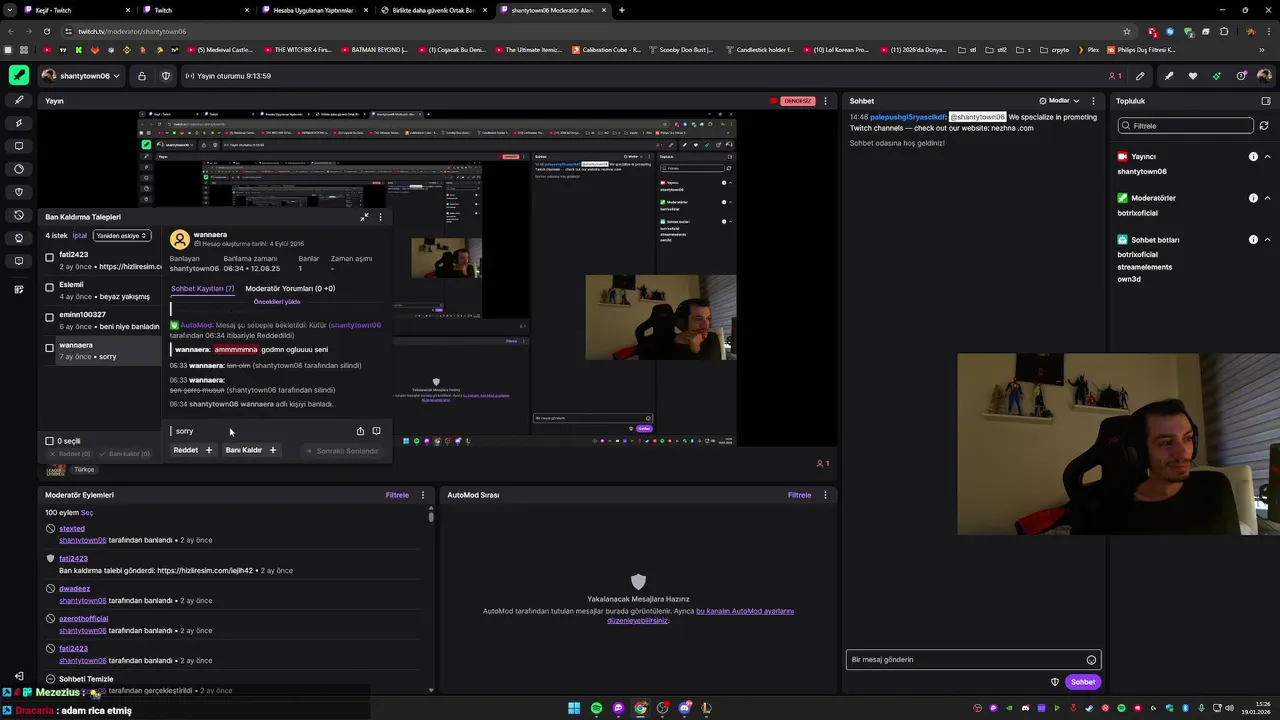Click Öncekileri yükle link
The width and height of the screenshot is (1280, 720).
(277, 302)
